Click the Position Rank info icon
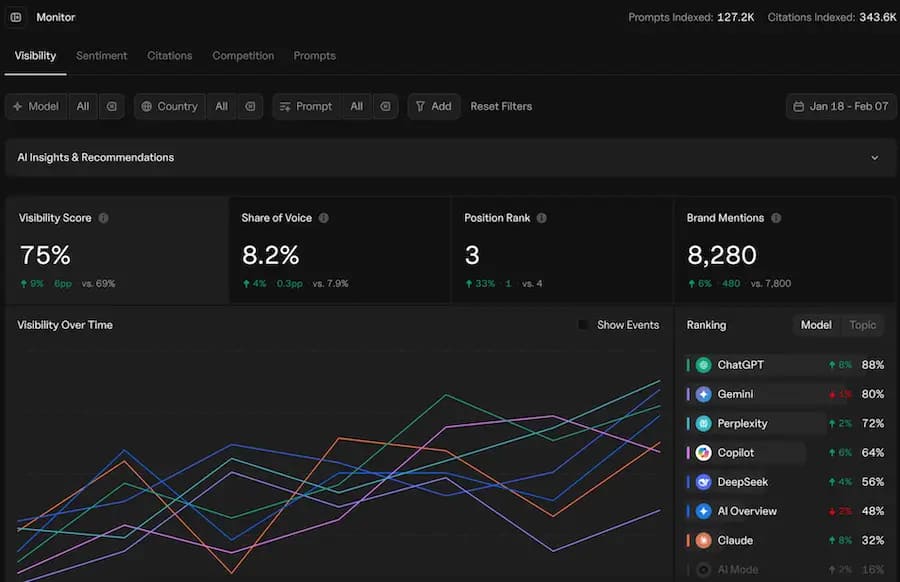Image resolution: width=900 pixels, height=582 pixels. point(541,218)
